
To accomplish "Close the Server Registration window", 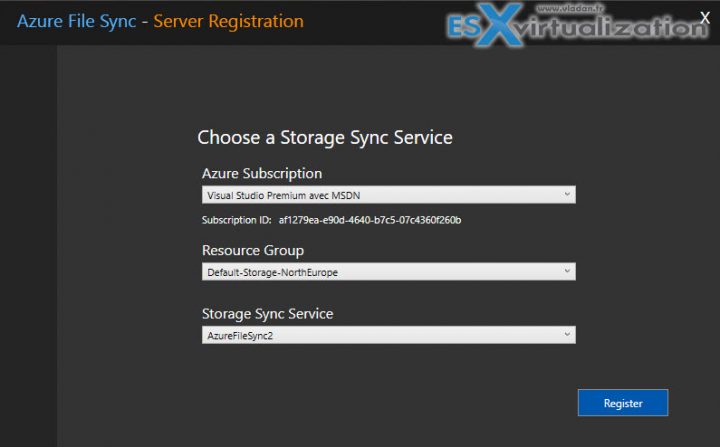I will [x=704, y=16].
